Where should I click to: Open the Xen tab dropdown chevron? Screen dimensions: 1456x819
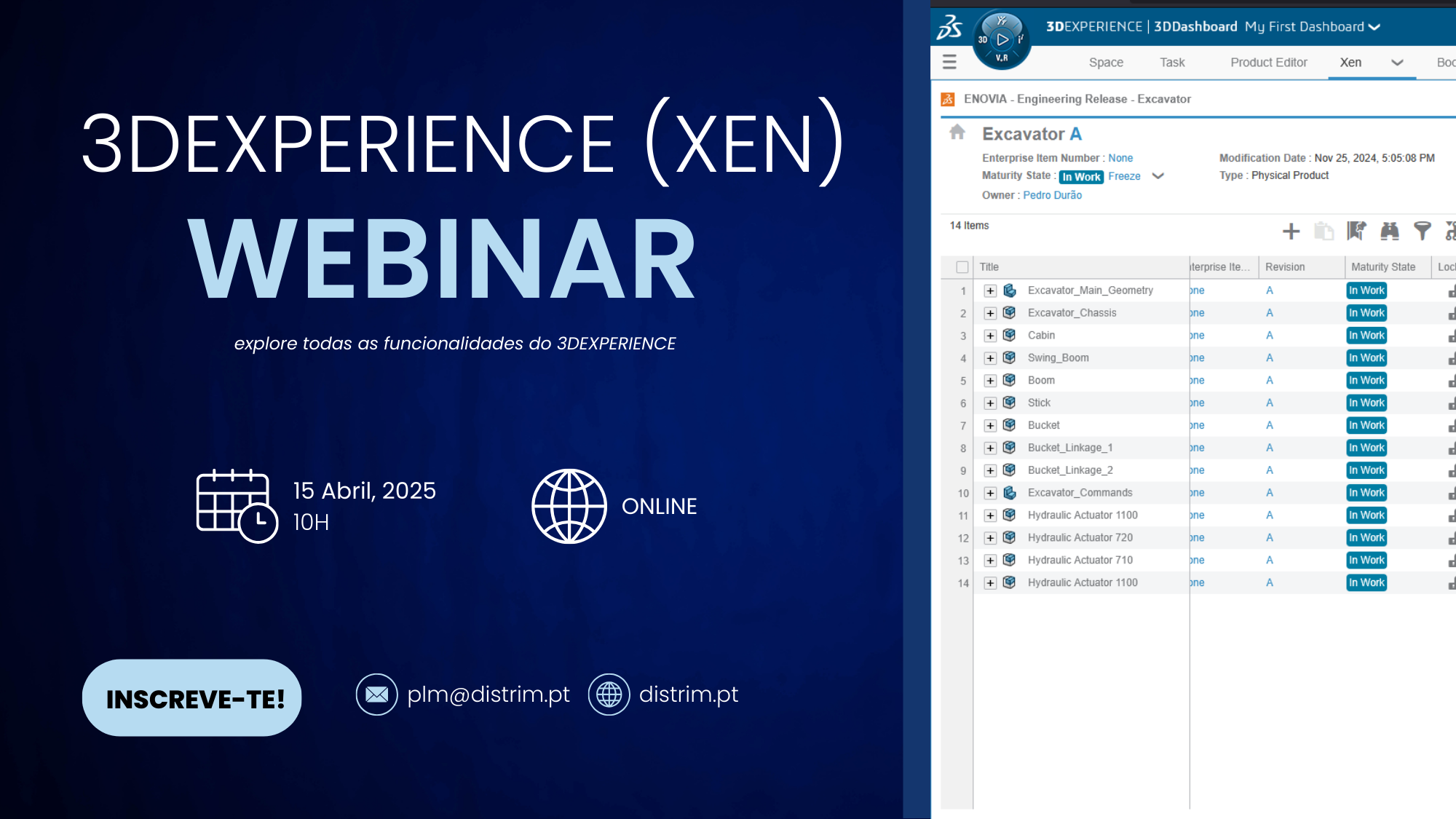tap(1397, 63)
